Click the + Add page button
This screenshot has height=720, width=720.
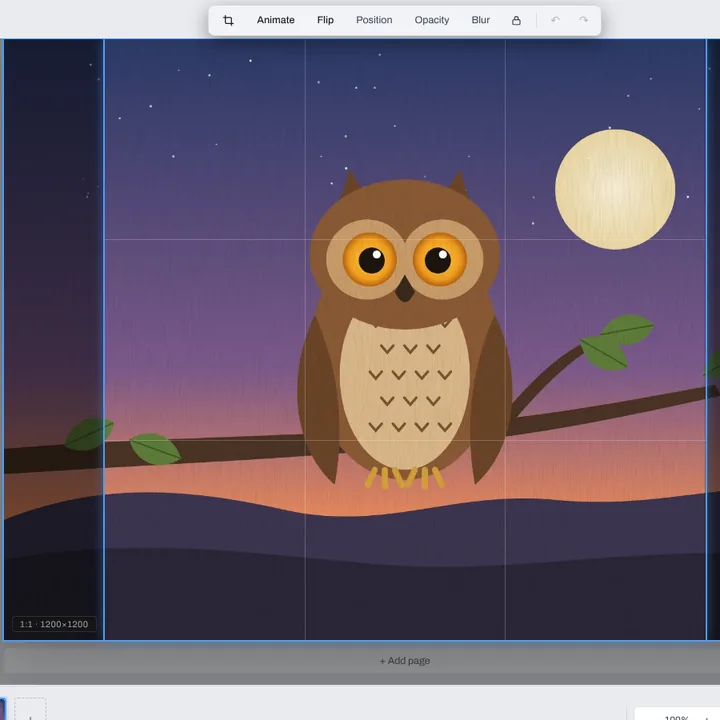click(405, 661)
